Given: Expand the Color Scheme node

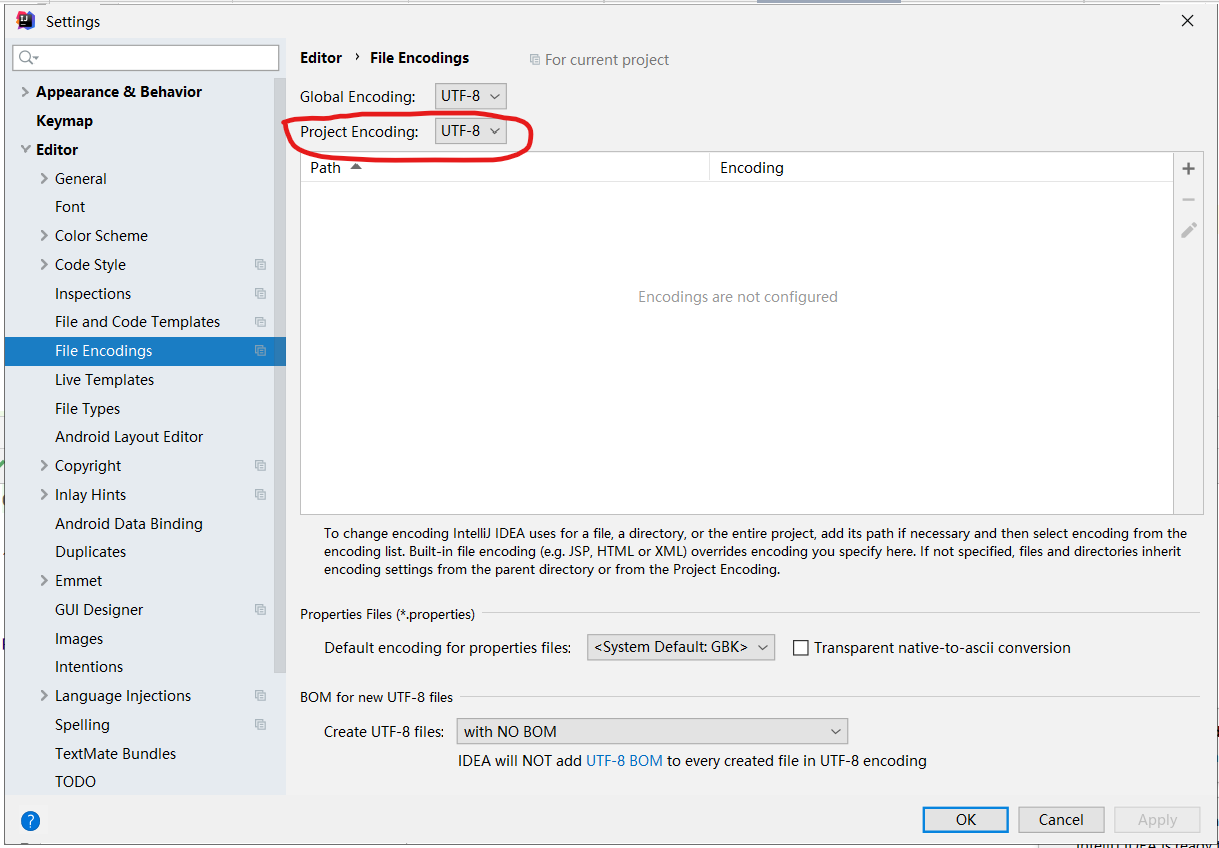Looking at the screenshot, I should click(x=44, y=236).
